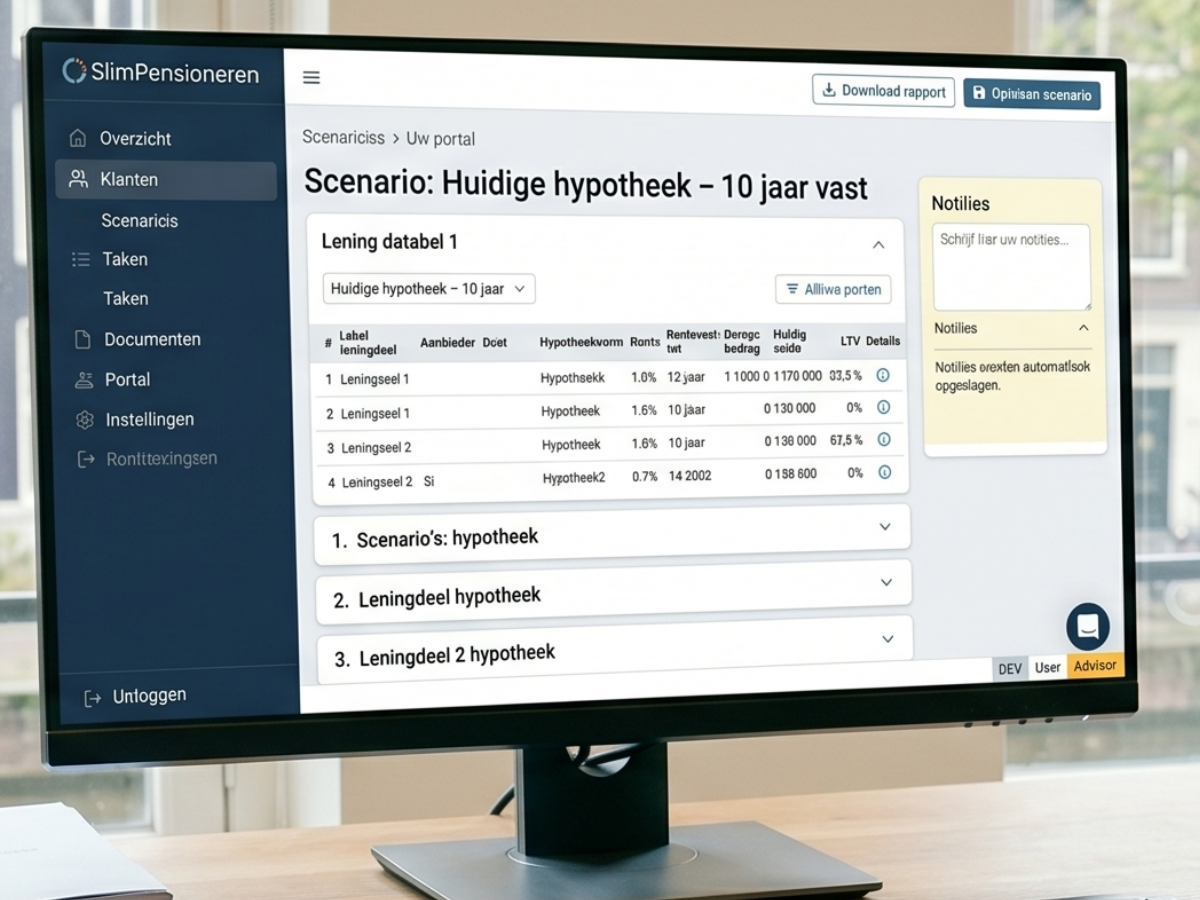Click the Scenariciss breadcrumb link

343,137
